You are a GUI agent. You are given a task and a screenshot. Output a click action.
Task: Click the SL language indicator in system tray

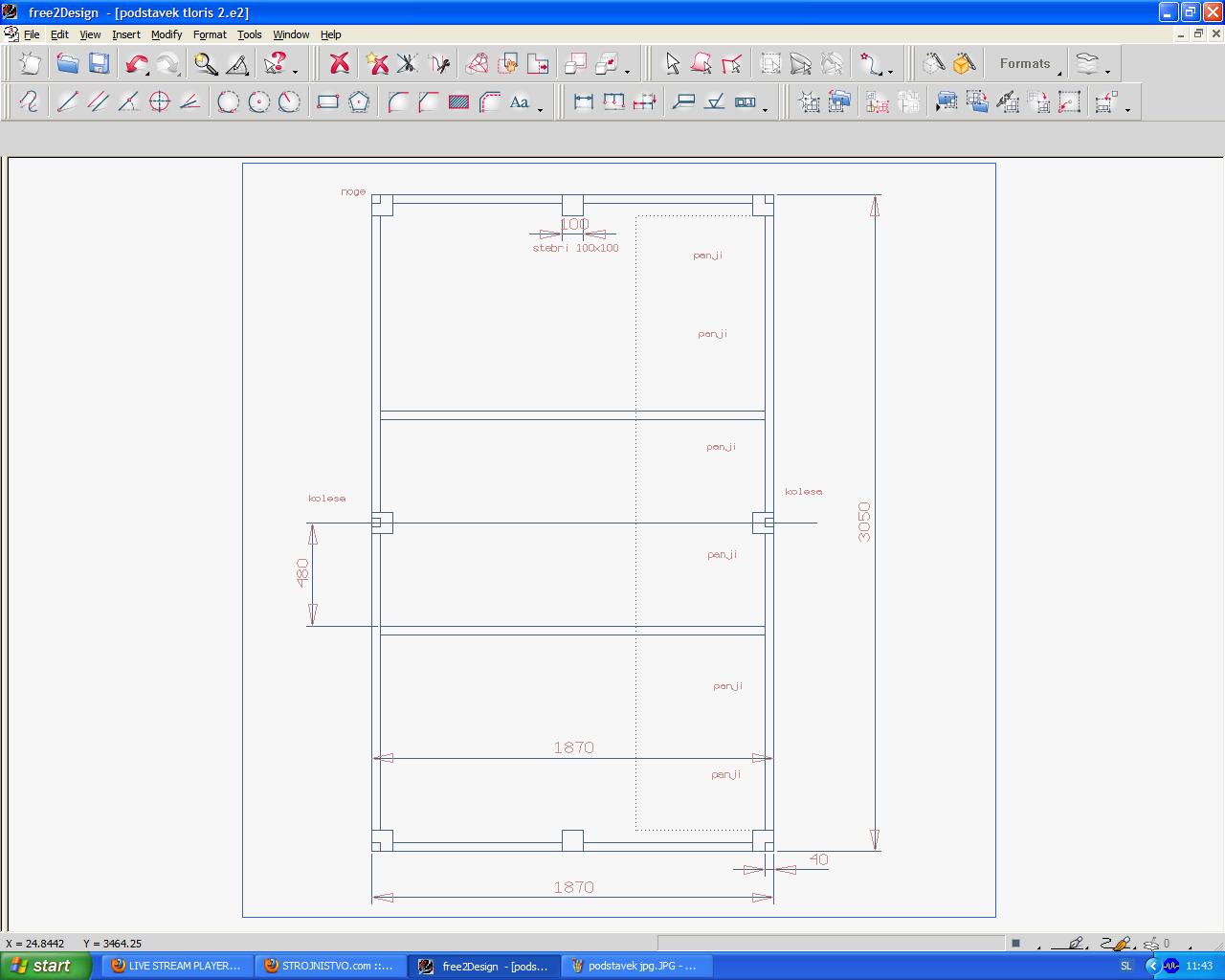(1125, 966)
